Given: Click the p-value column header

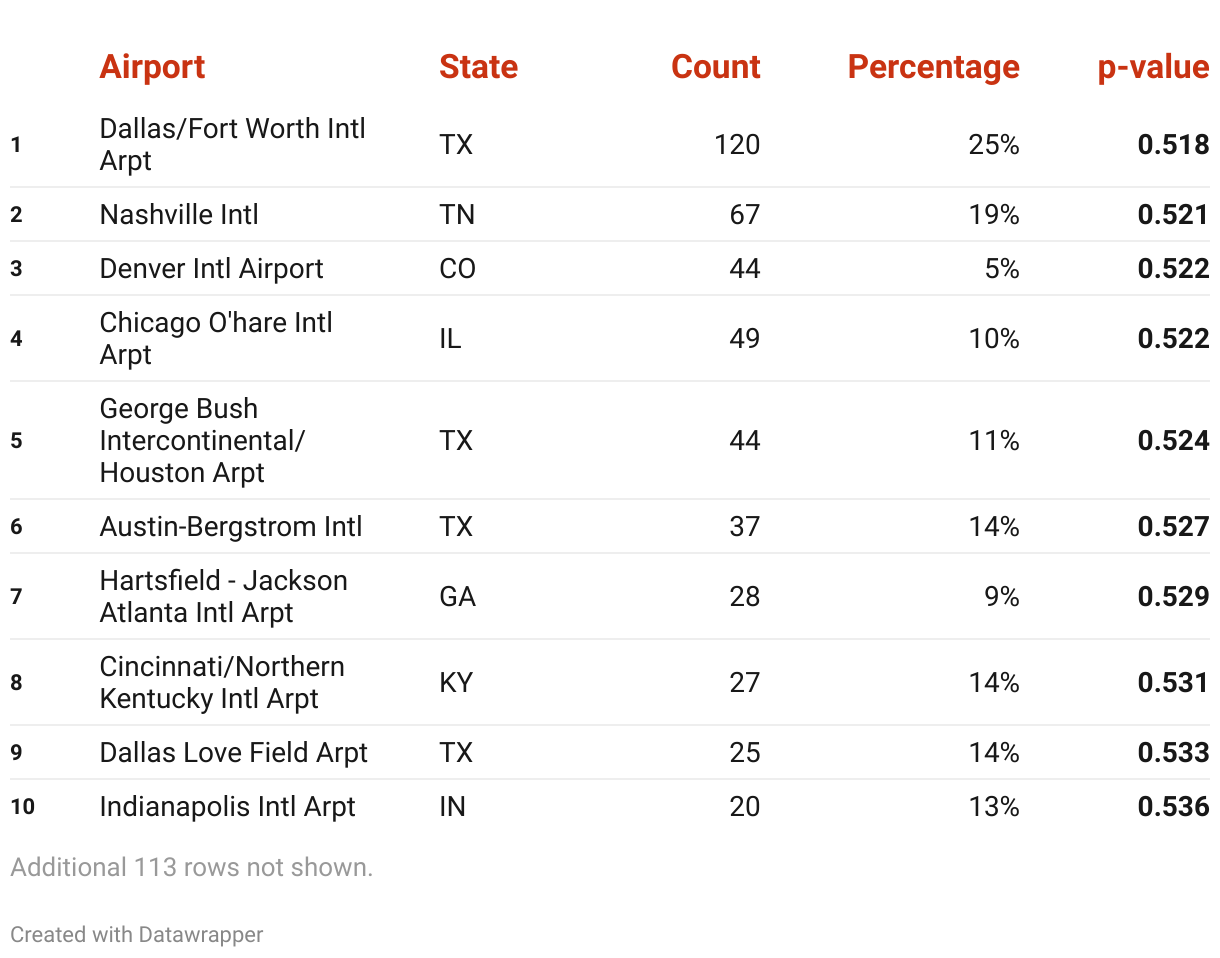Looking at the screenshot, I should [1153, 67].
